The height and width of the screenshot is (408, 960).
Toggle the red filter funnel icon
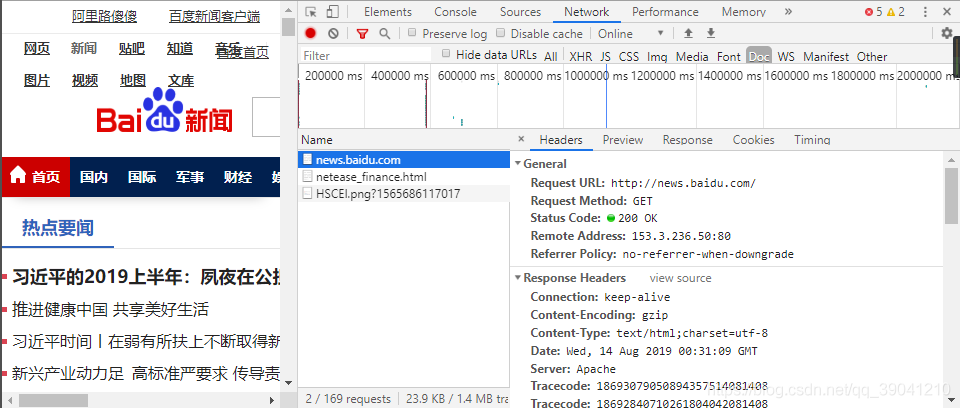362,34
